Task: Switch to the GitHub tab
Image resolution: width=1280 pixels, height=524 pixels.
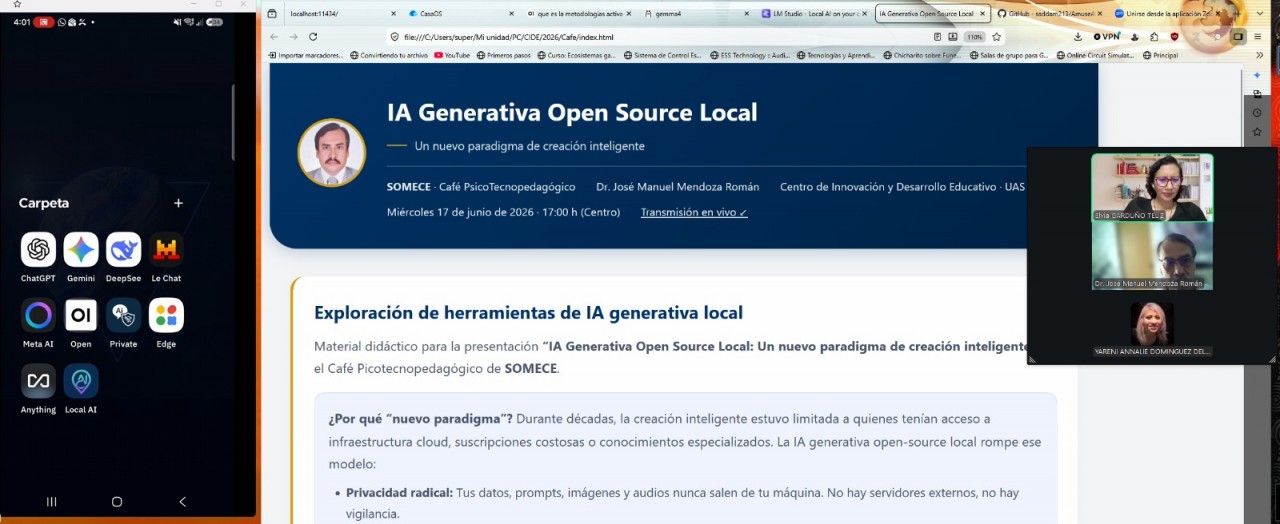Action: click(x=1048, y=14)
